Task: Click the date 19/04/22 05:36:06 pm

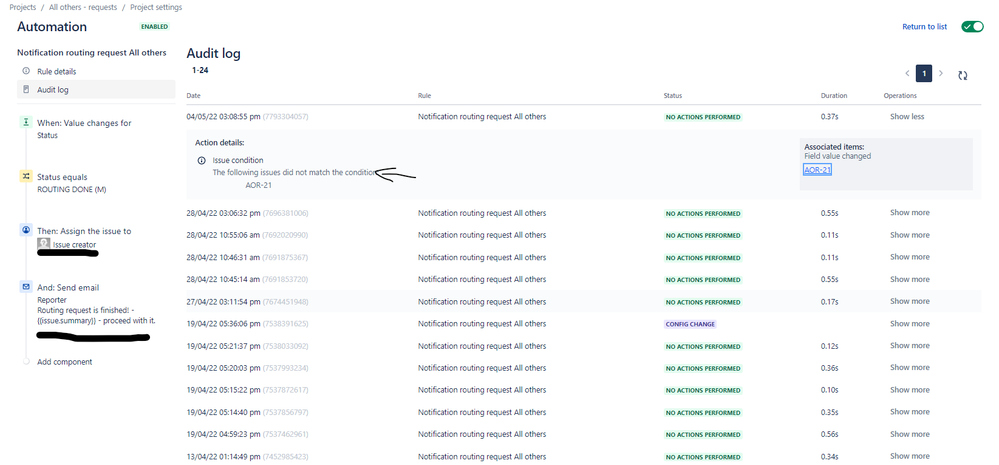Action: tap(224, 324)
